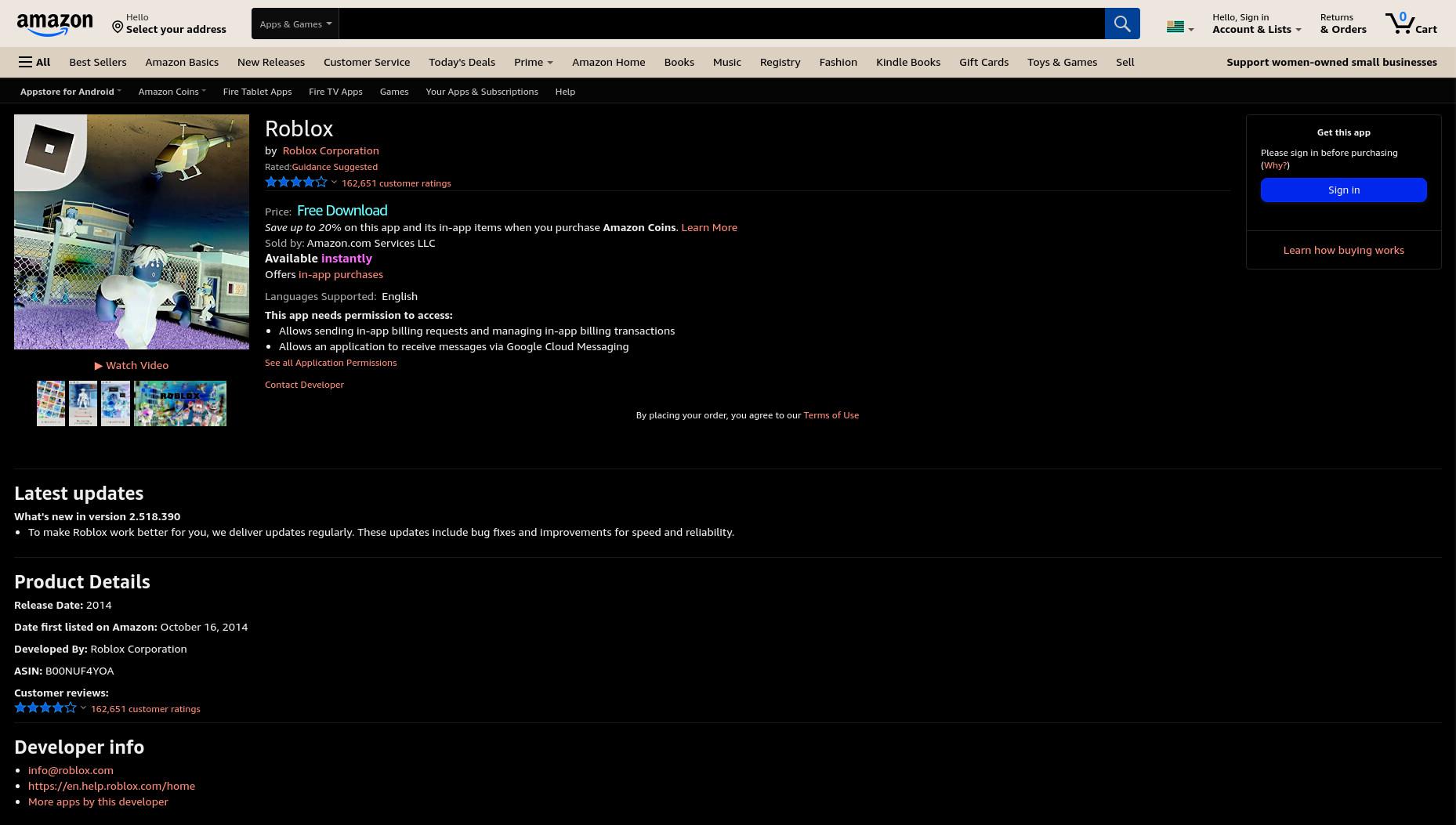The image size is (1456, 825).
Task: Expand rating chevron in Product Details
Action: (x=83, y=708)
